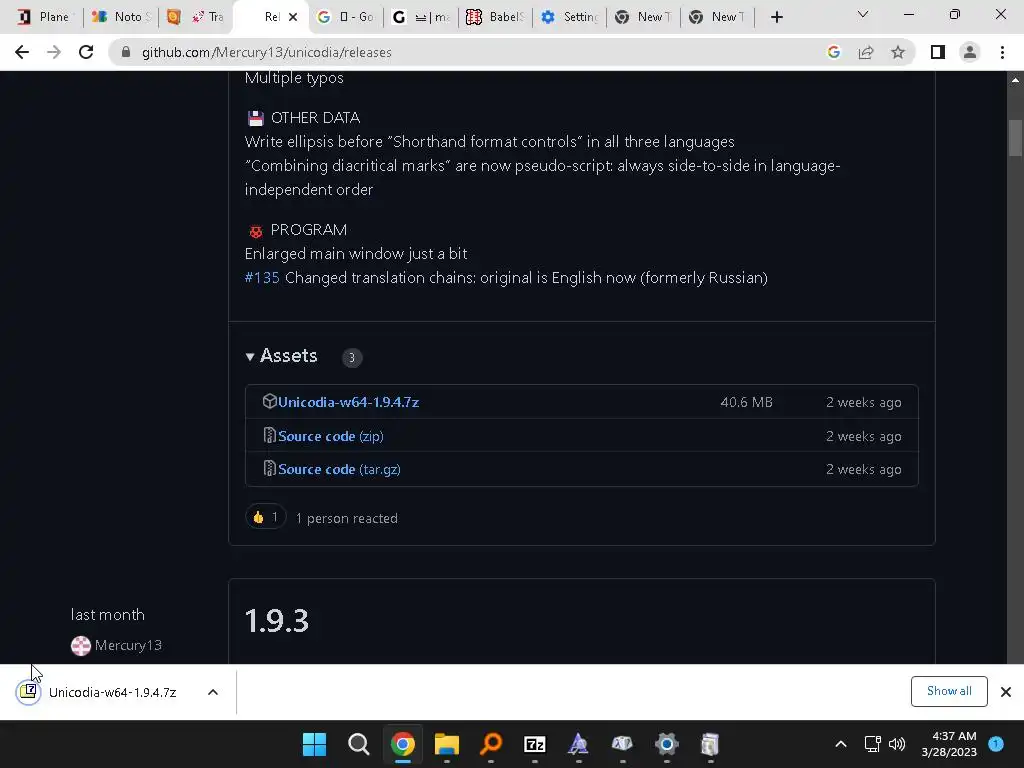
Task: Toggle the thumbs up reaction button
Action: [x=266, y=518]
